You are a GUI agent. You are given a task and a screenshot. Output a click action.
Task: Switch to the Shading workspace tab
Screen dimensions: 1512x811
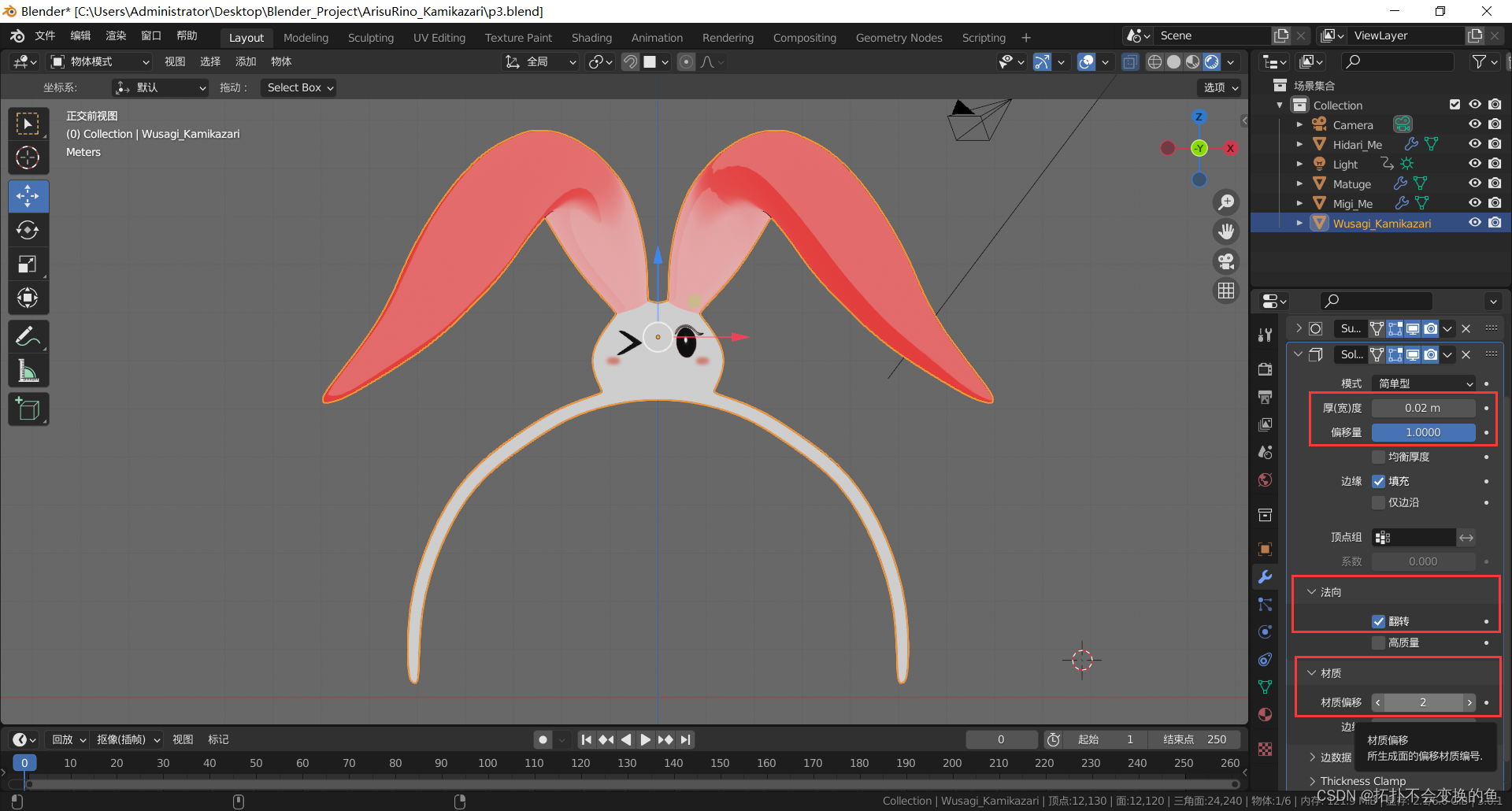591,38
